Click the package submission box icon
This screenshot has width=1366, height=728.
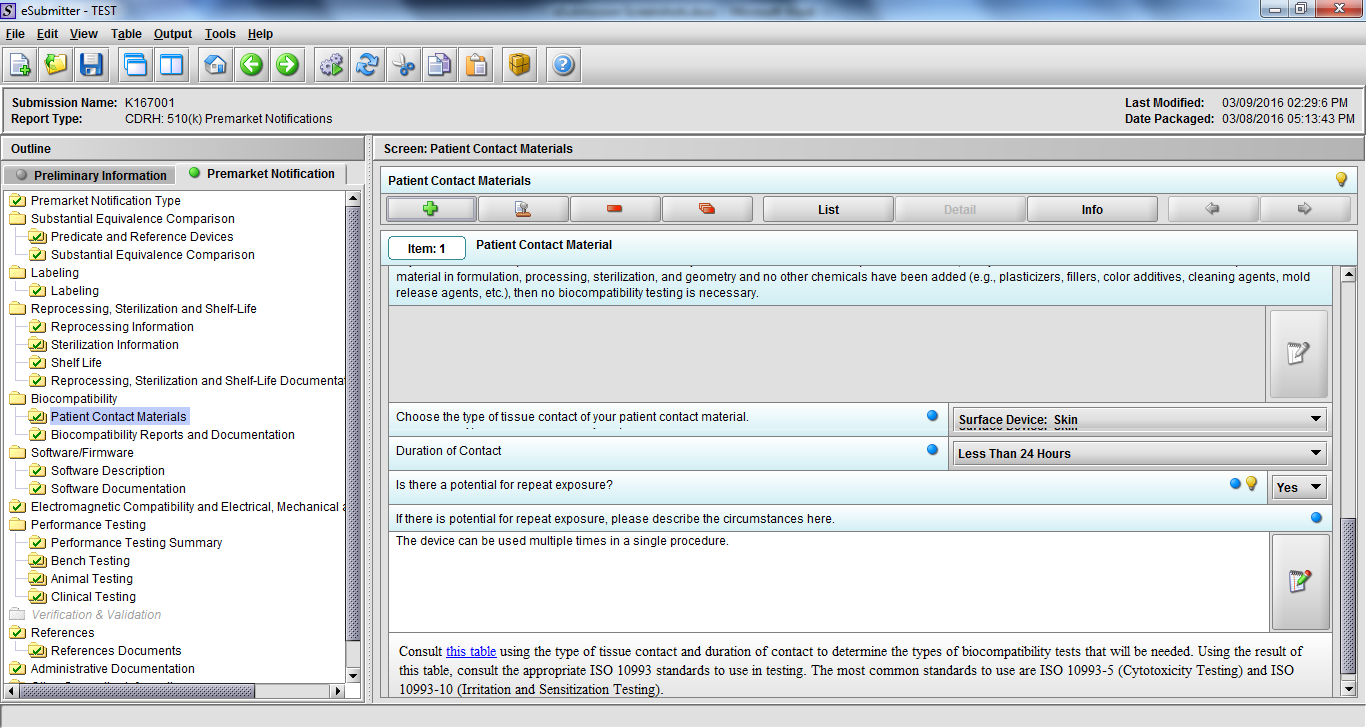[x=519, y=66]
